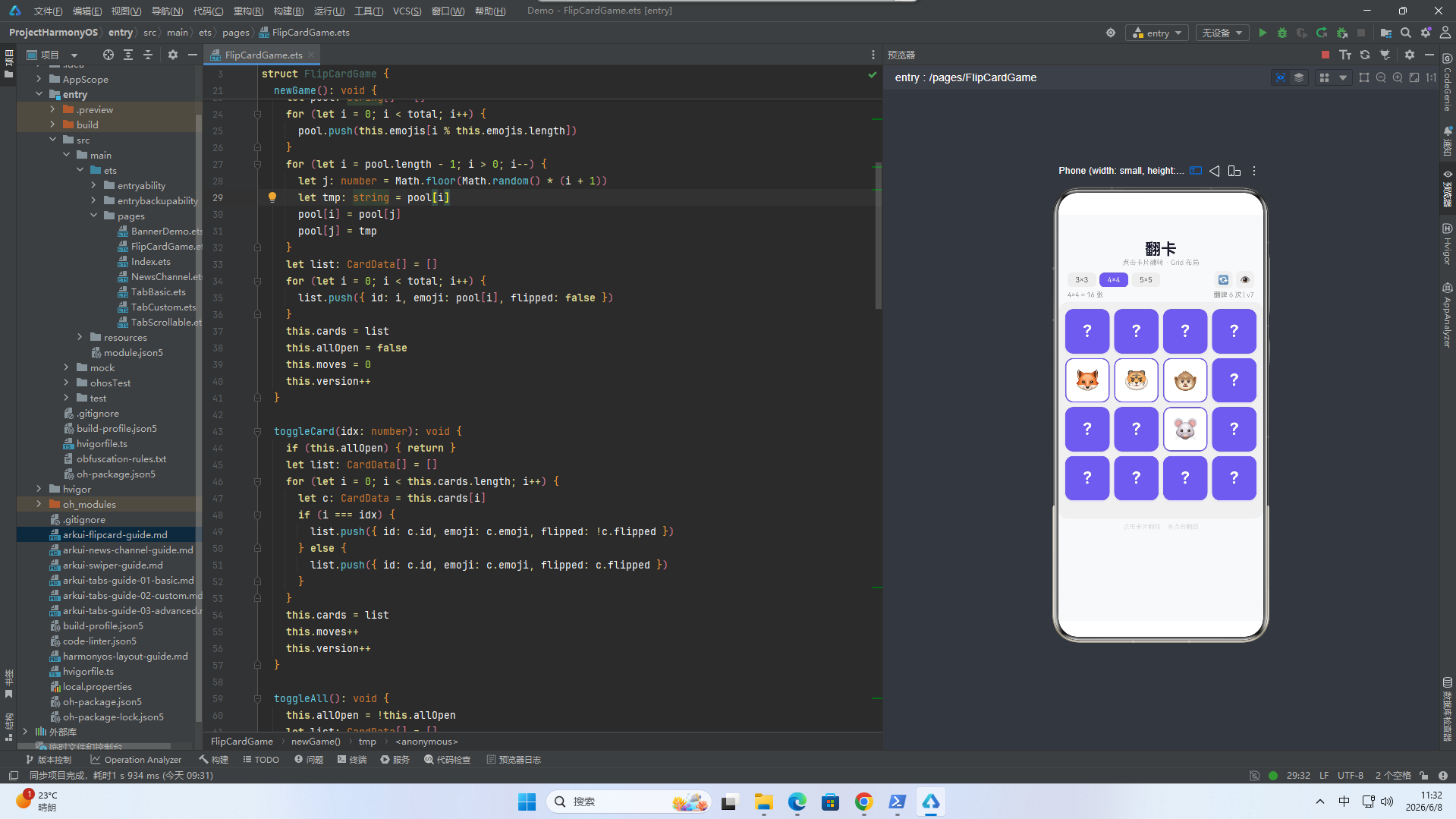1456x819 pixels.
Task: Toggle read-only lock icon in status bar
Action: [x=1424, y=776]
